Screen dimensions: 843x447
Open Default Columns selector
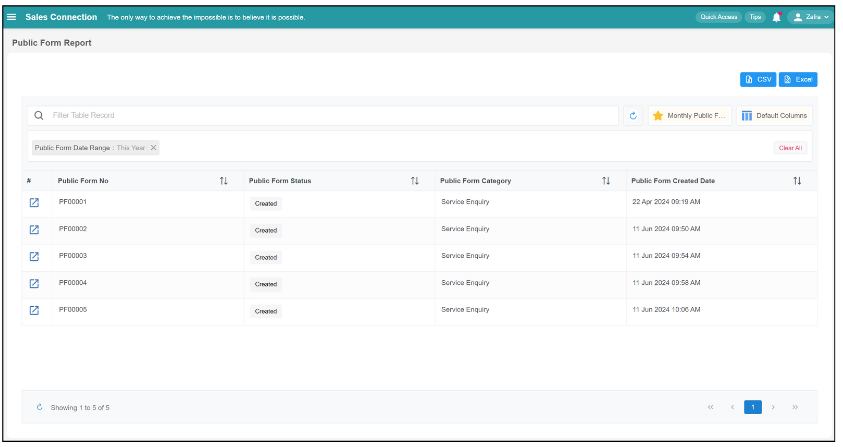tap(774, 116)
